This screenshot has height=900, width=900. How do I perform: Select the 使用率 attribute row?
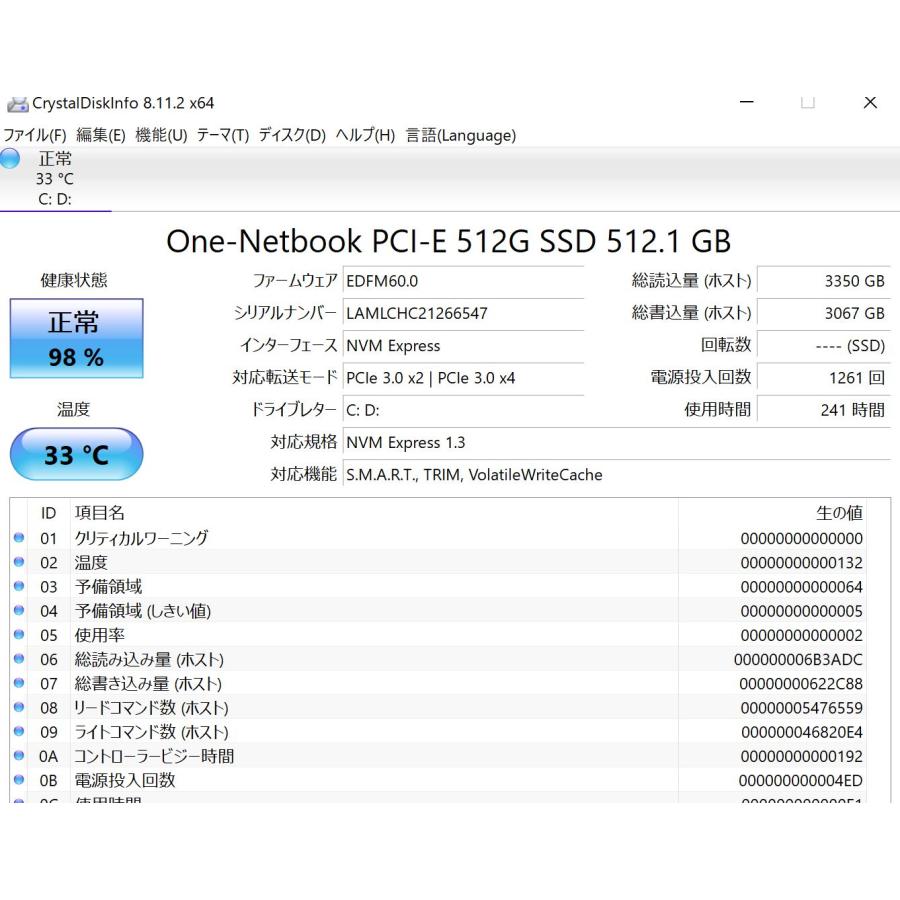[x=439, y=634]
